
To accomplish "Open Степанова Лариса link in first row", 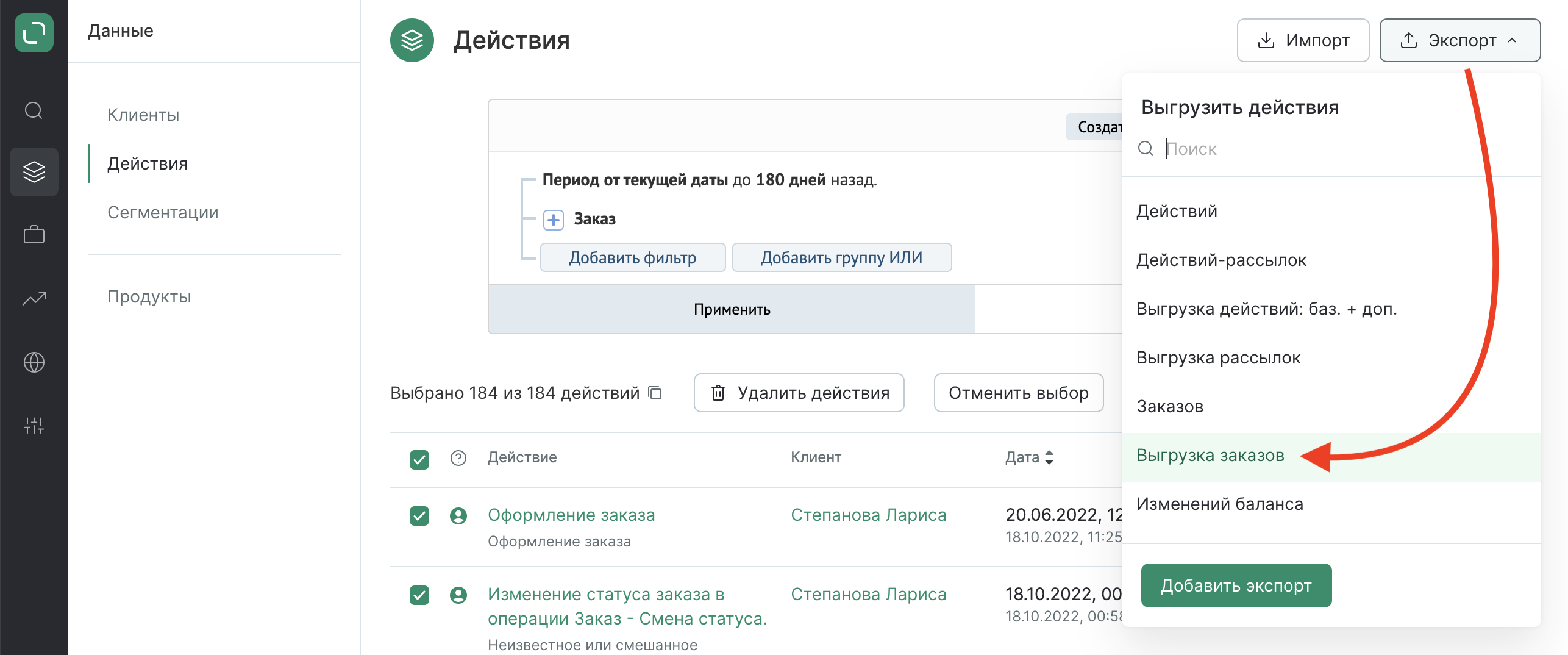I will [x=869, y=515].
